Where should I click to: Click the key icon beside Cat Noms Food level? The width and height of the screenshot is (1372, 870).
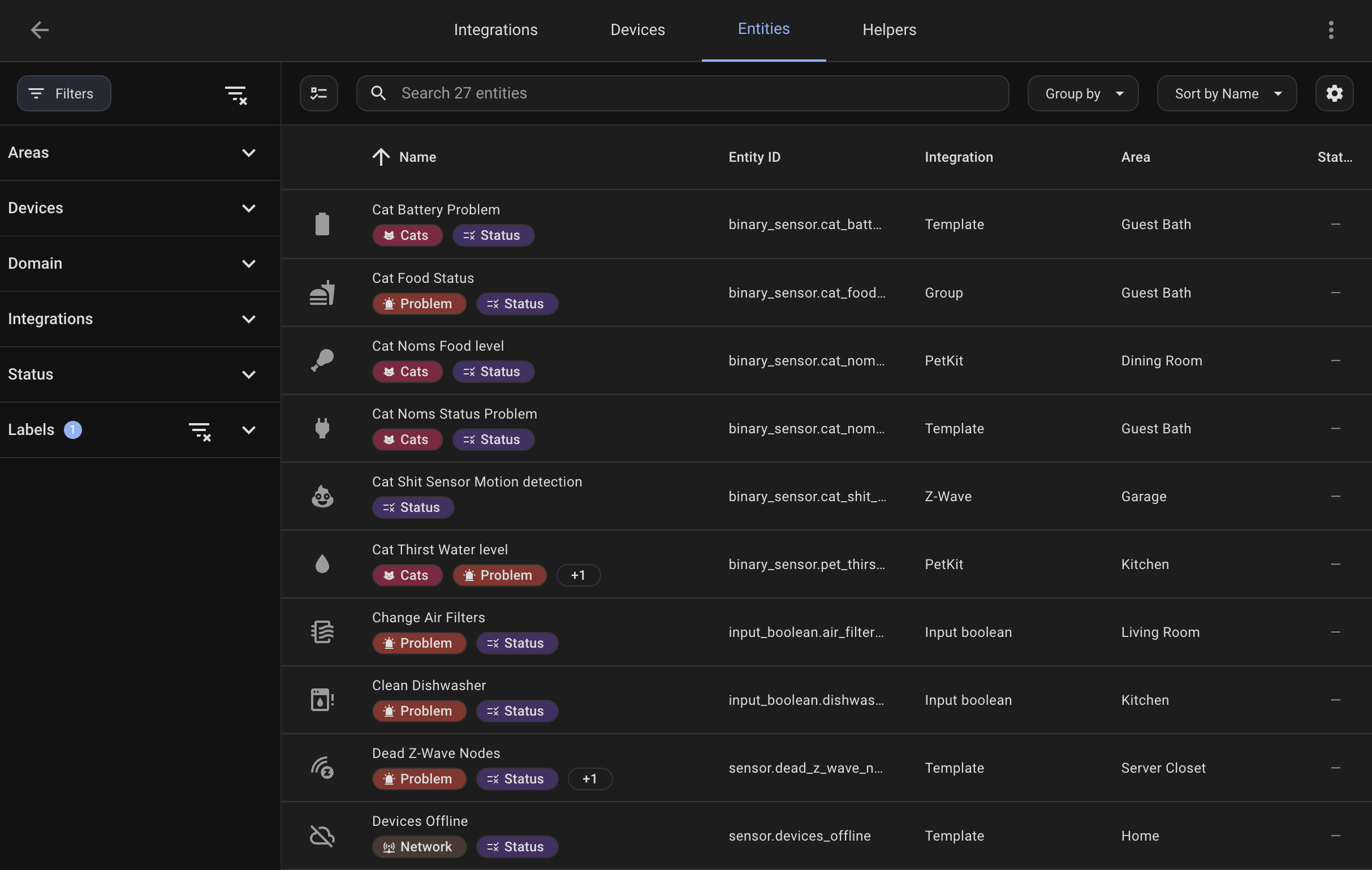(x=322, y=360)
